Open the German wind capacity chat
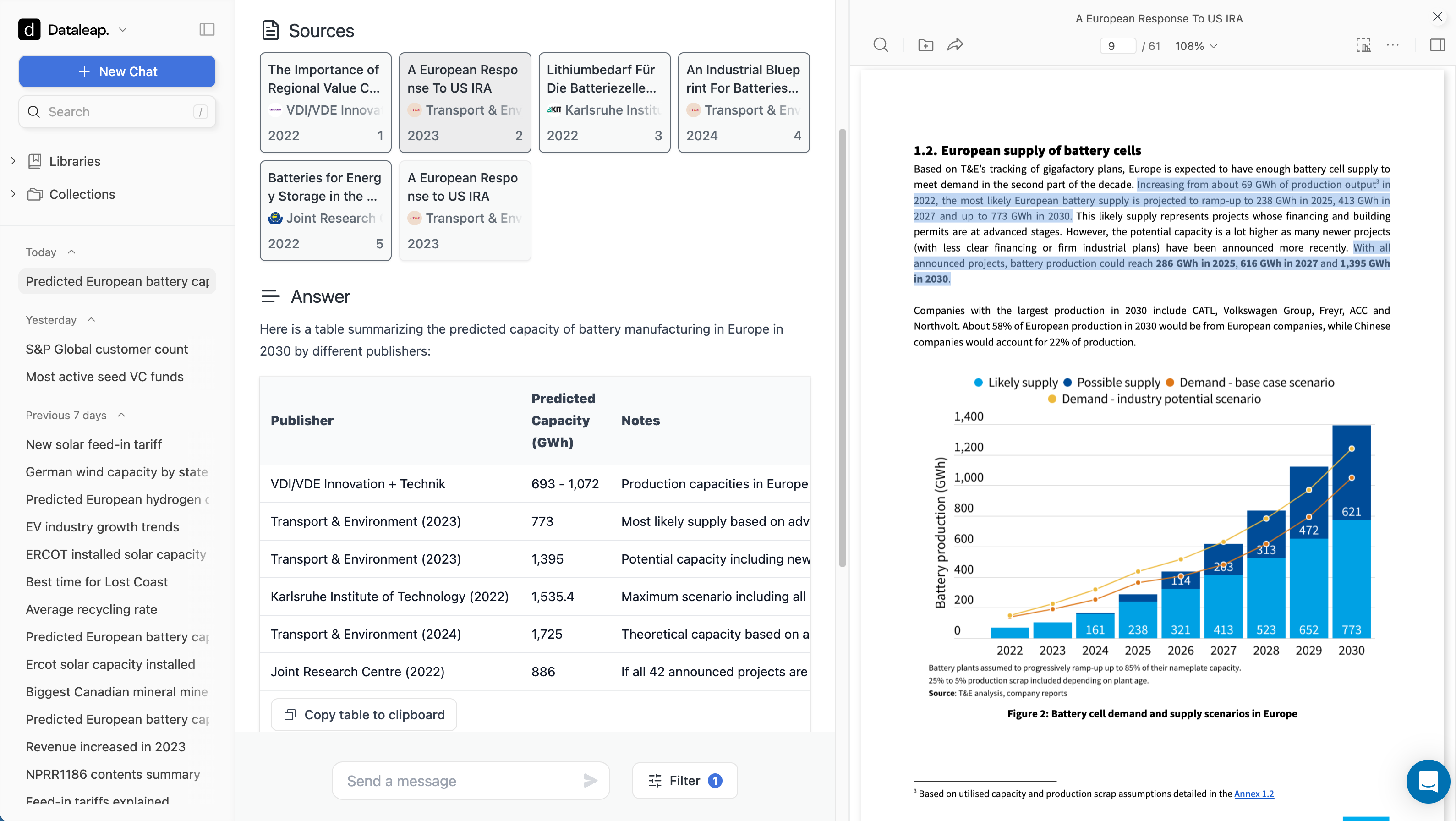 click(x=116, y=472)
